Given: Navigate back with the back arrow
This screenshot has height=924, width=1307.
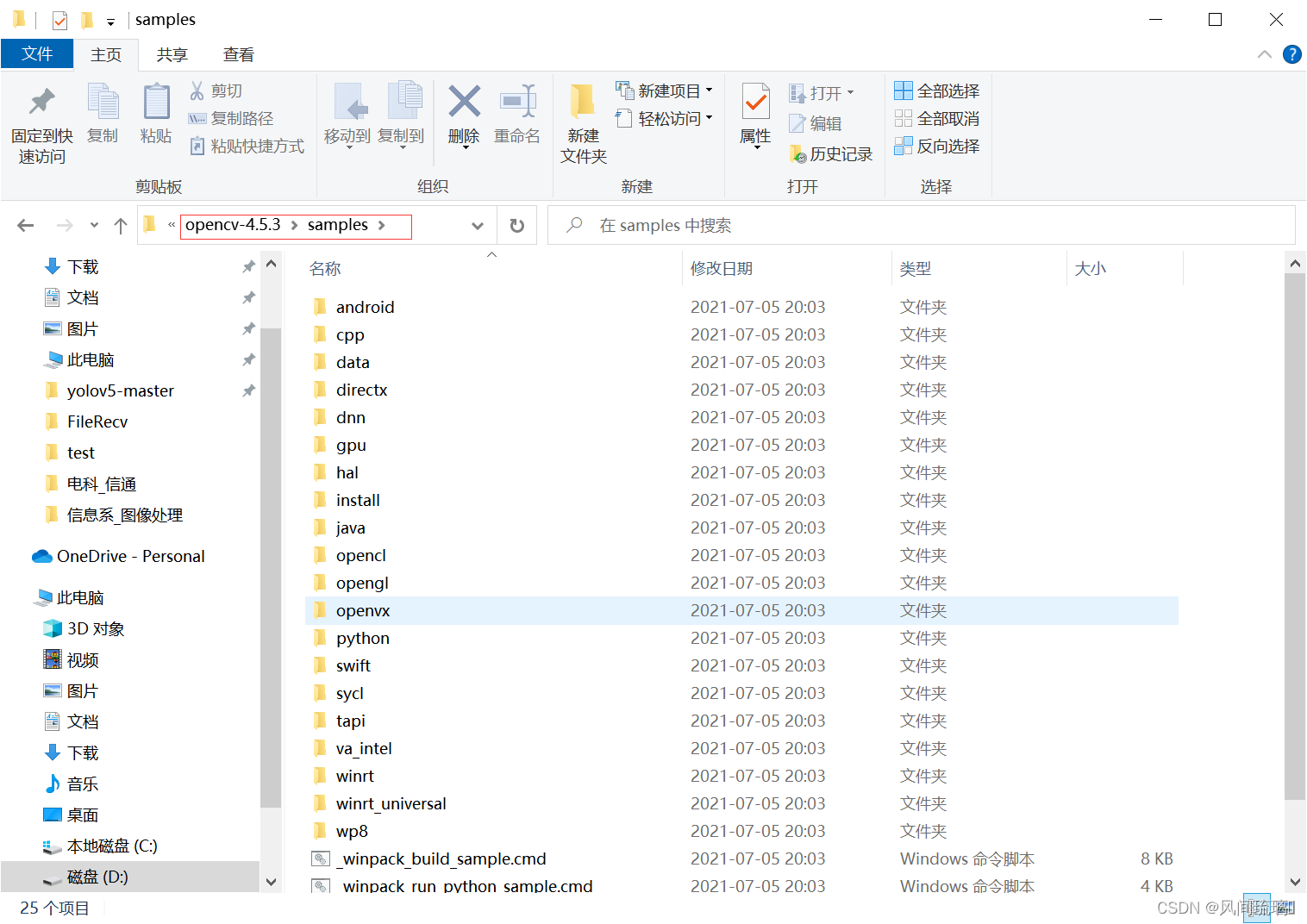Looking at the screenshot, I should pos(25,225).
